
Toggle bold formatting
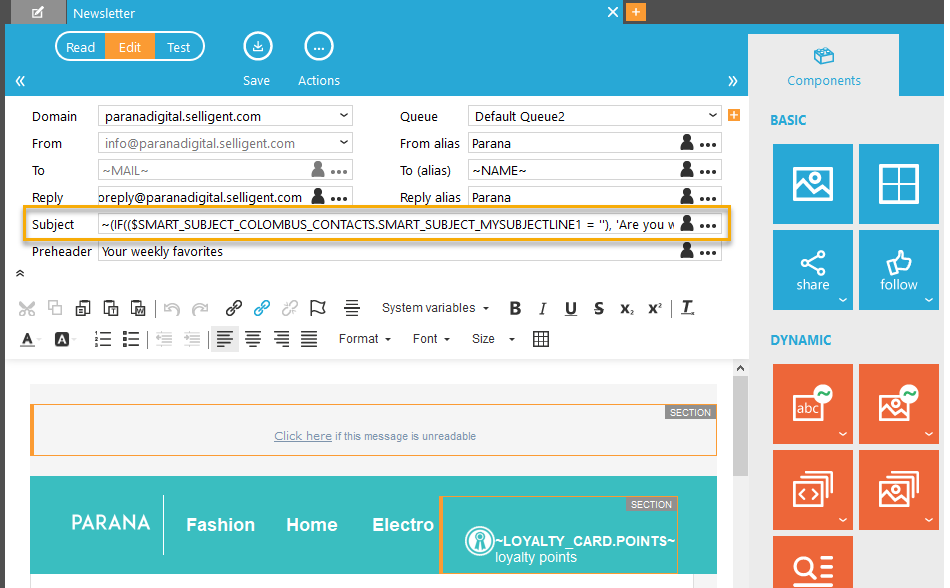515,308
